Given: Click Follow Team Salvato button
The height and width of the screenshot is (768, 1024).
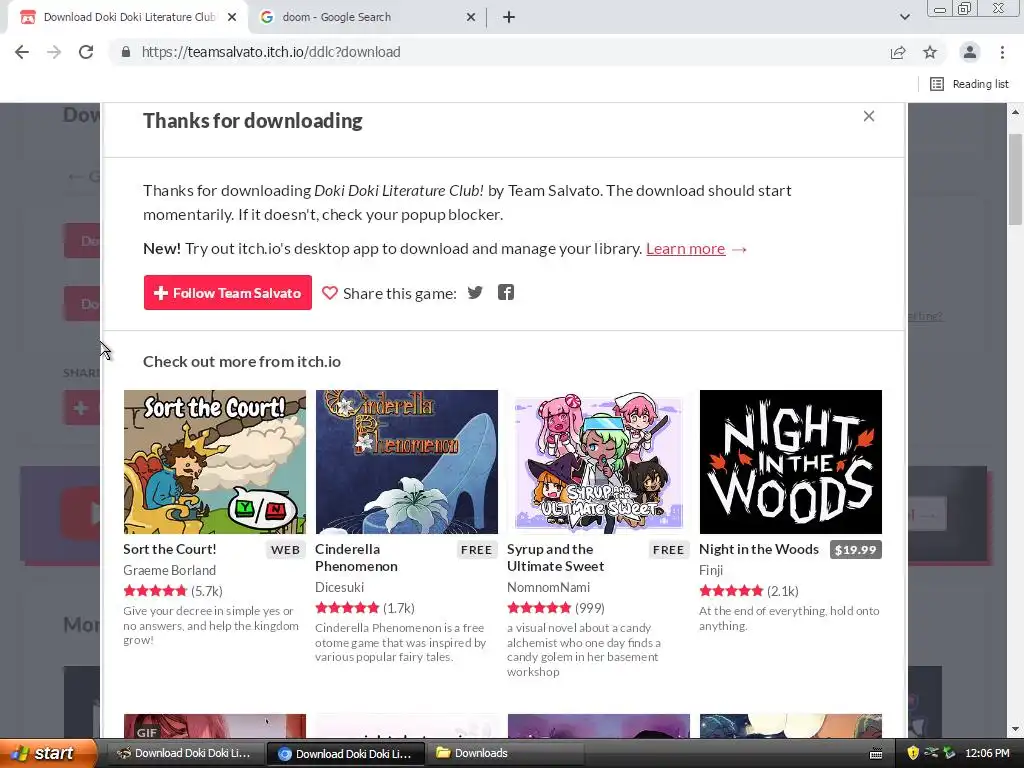Looking at the screenshot, I should [227, 293].
